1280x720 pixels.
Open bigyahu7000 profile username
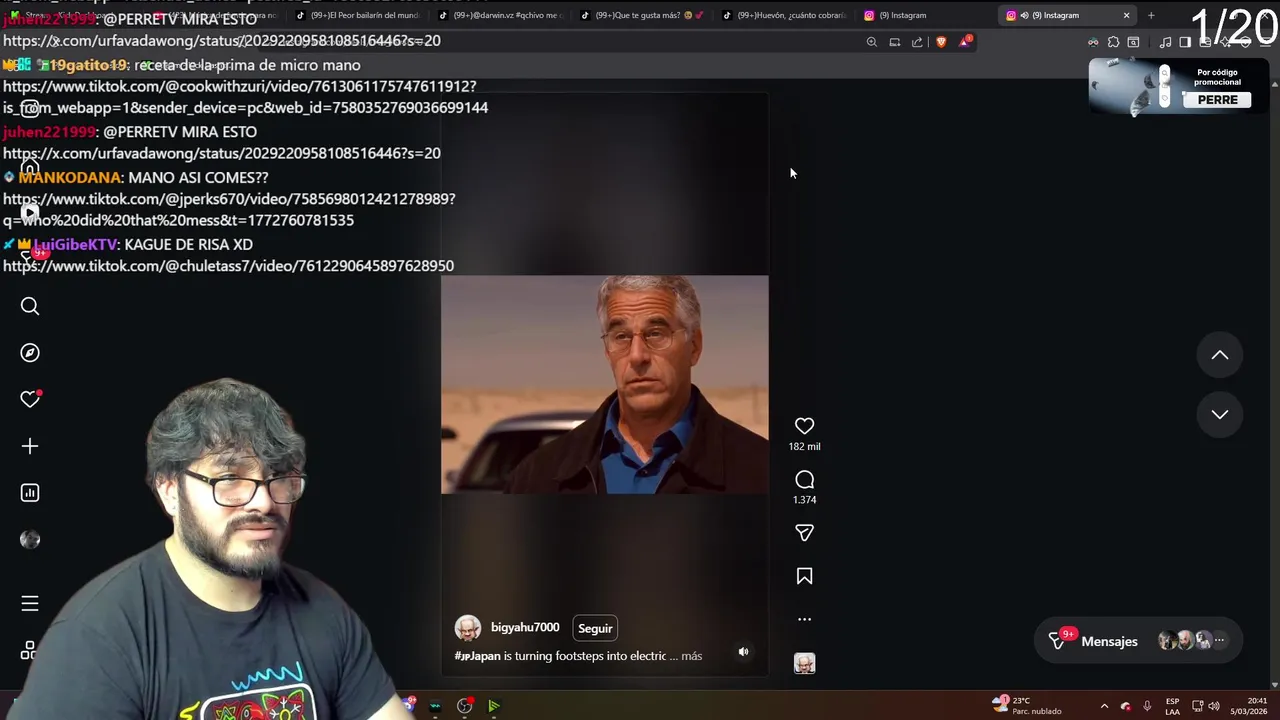(525, 627)
